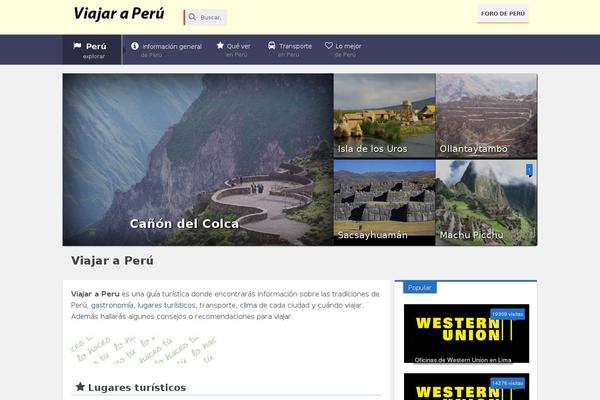Click the bus icon for Transporte
Image resolution: width=600 pixels, height=400 pixels.
[x=271, y=46]
